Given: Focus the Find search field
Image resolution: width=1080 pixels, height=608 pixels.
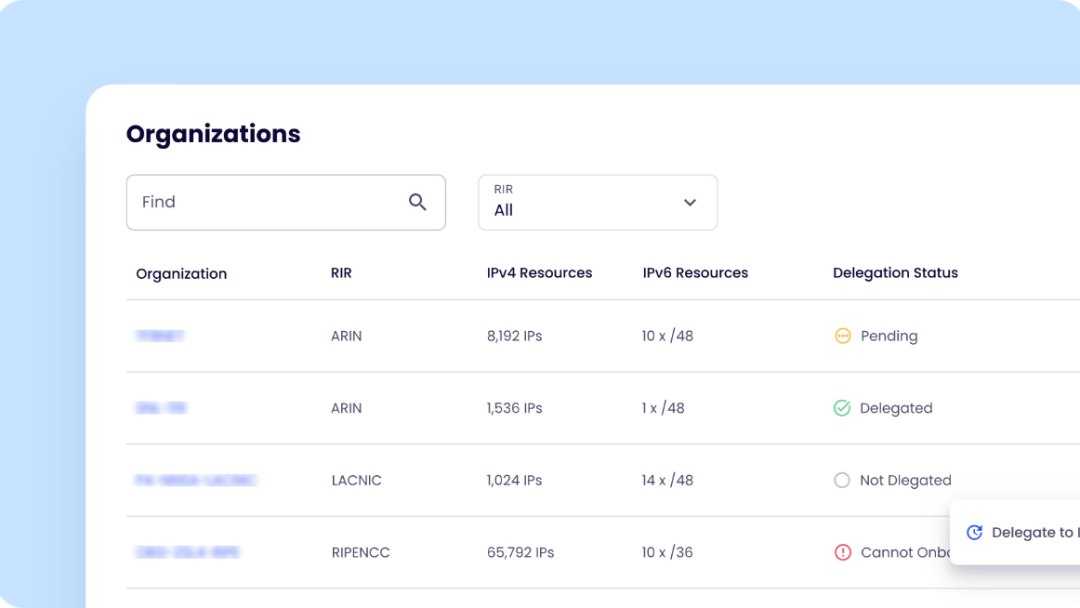Looking at the screenshot, I should 286,202.
